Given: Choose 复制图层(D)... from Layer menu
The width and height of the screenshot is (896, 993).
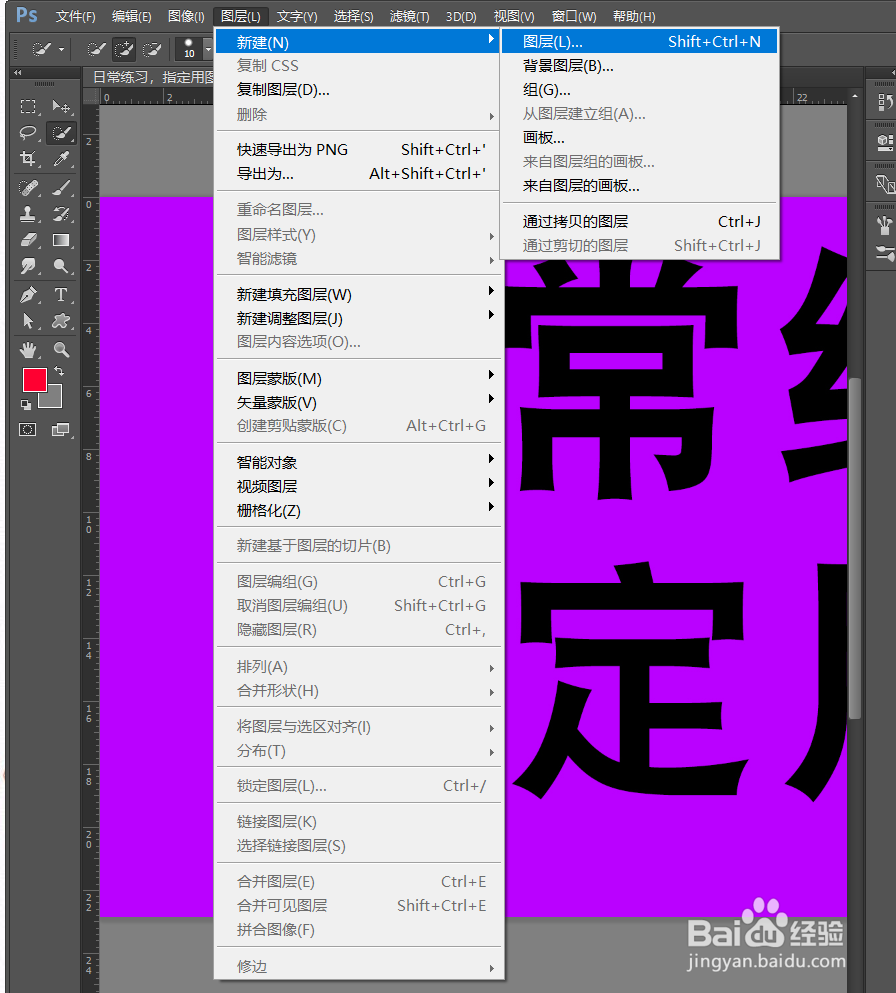Looking at the screenshot, I should click(359, 90).
